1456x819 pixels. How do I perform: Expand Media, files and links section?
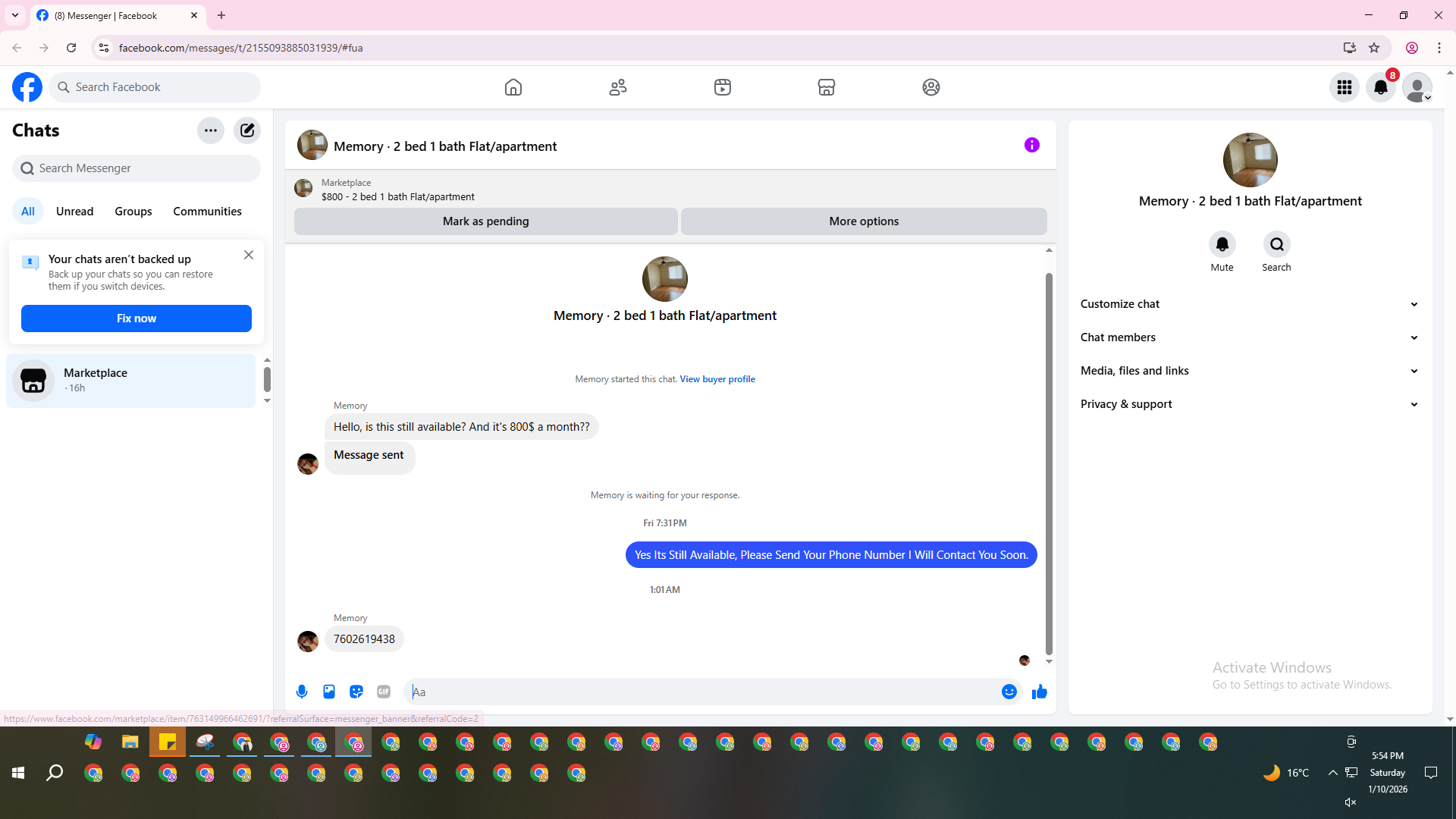pyautogui.click(x=1249, y=371)
